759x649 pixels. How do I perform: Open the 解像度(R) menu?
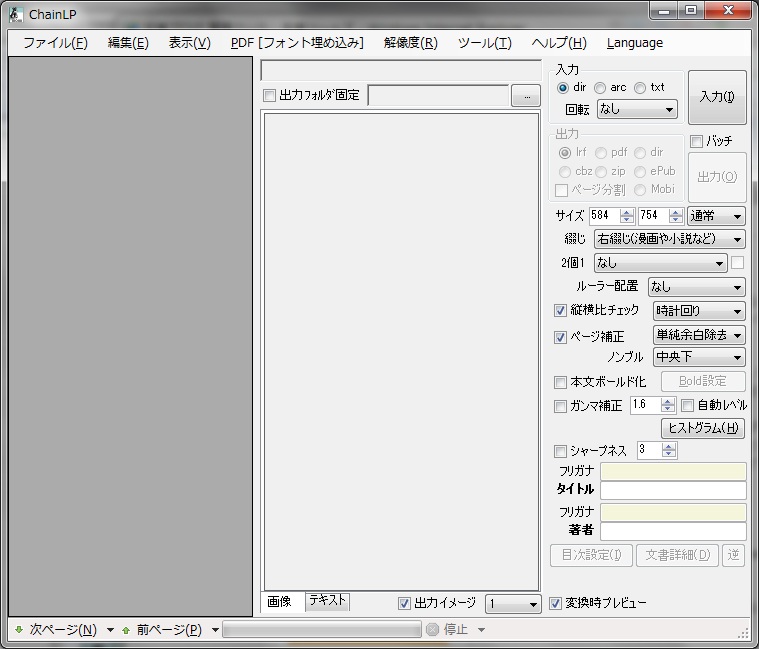[x=410, y=43]
